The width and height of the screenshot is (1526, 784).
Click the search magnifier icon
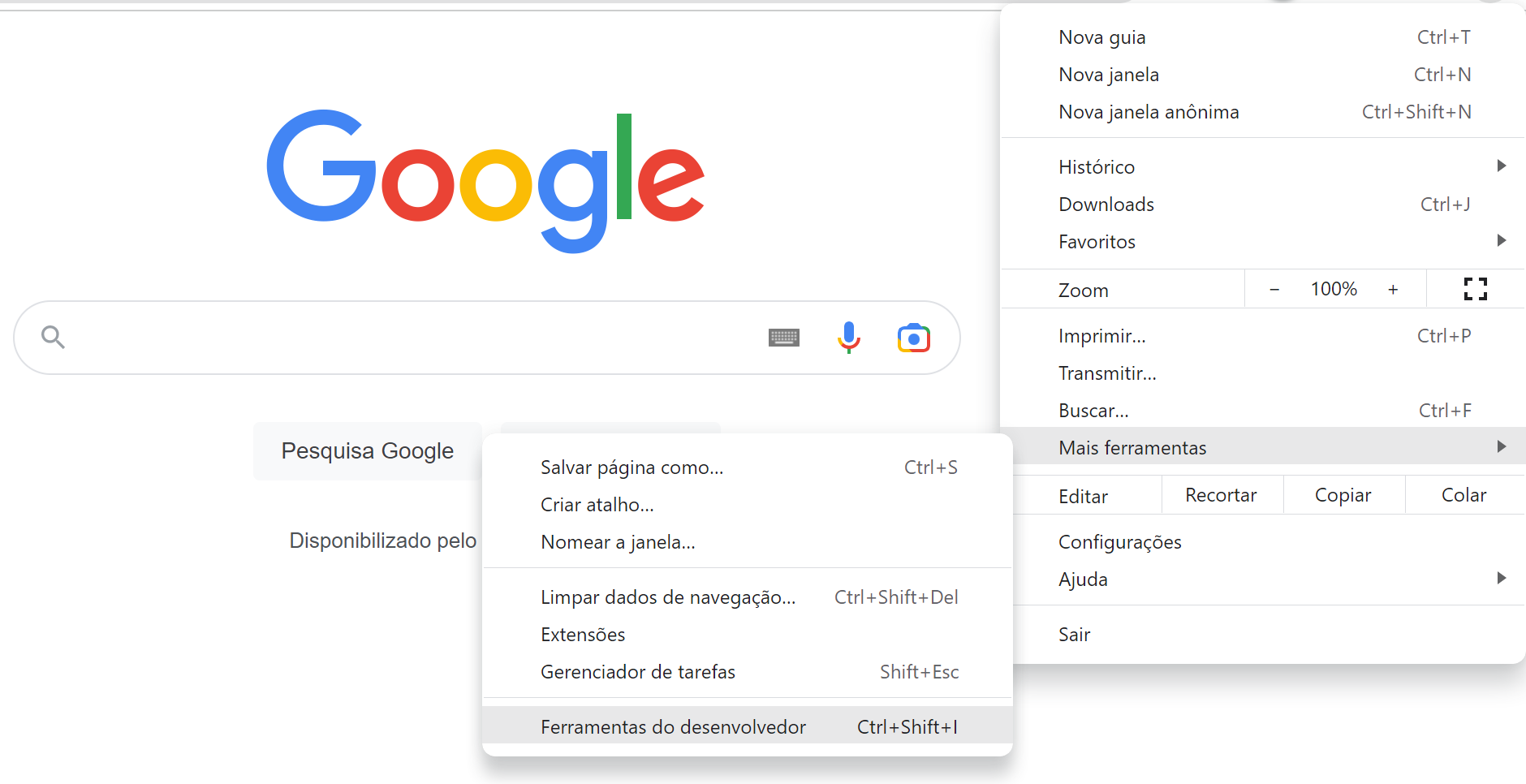pyautogui.click(x=52, y=337)
